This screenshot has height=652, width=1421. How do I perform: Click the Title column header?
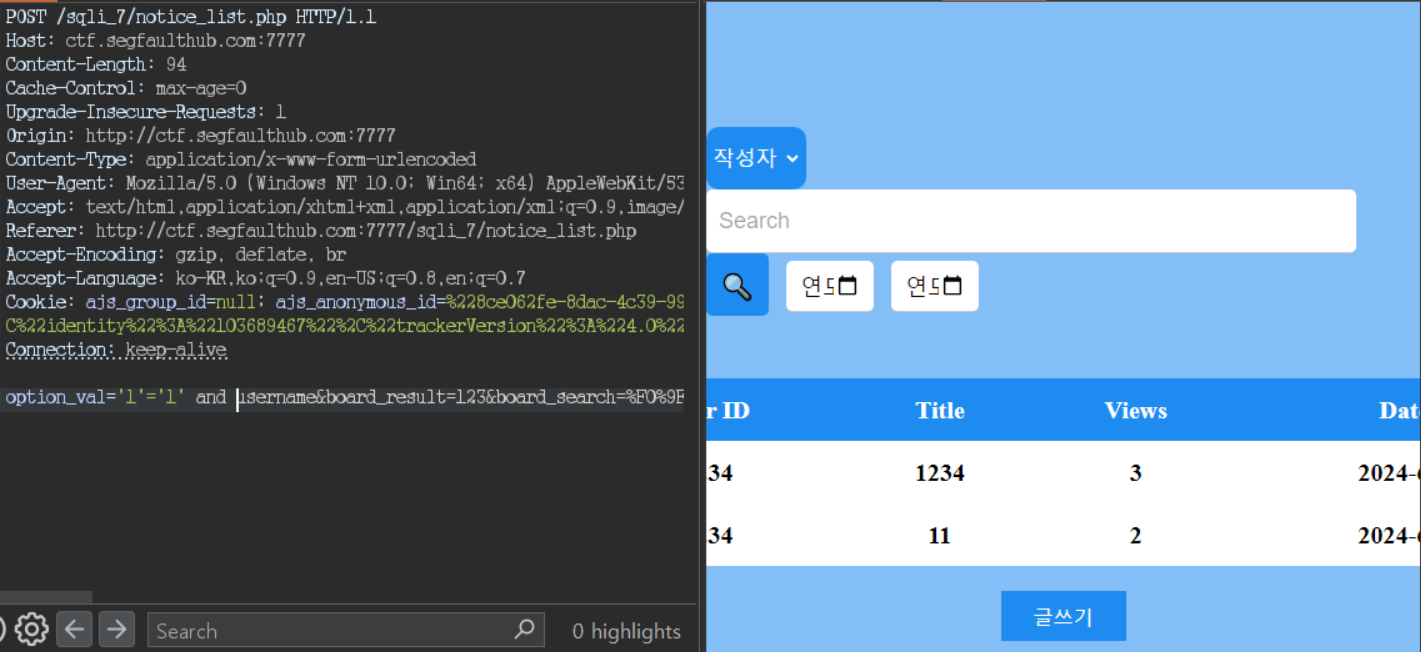940,410
